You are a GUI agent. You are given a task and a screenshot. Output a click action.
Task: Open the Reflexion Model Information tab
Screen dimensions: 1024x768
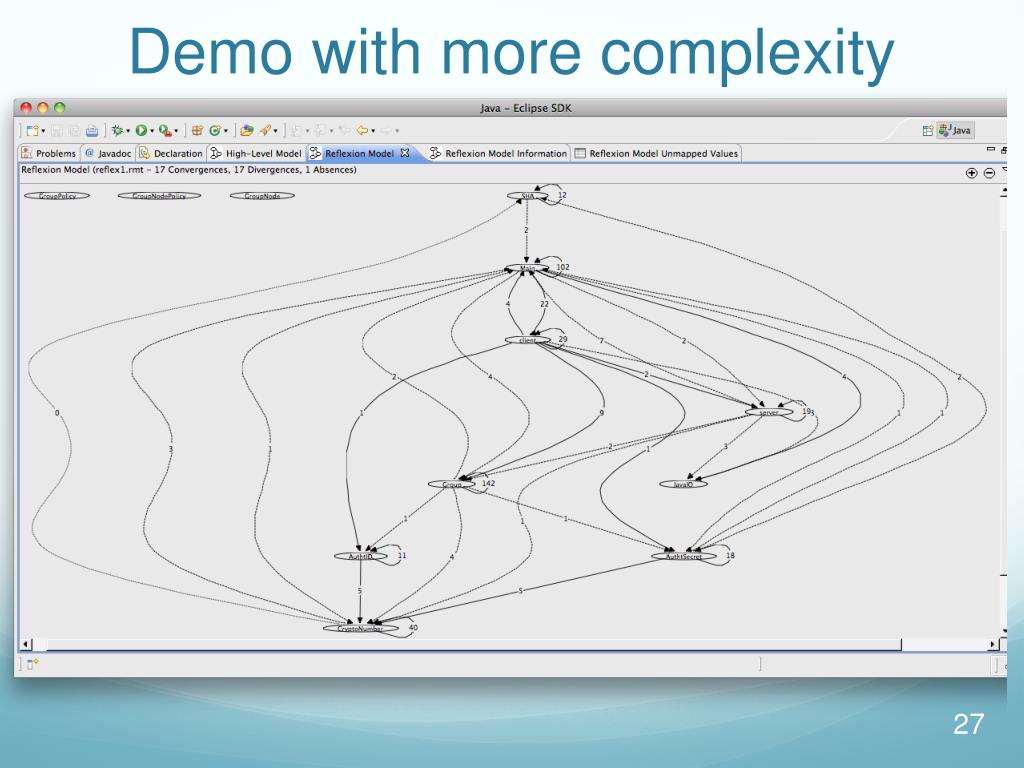pos(498,153)
